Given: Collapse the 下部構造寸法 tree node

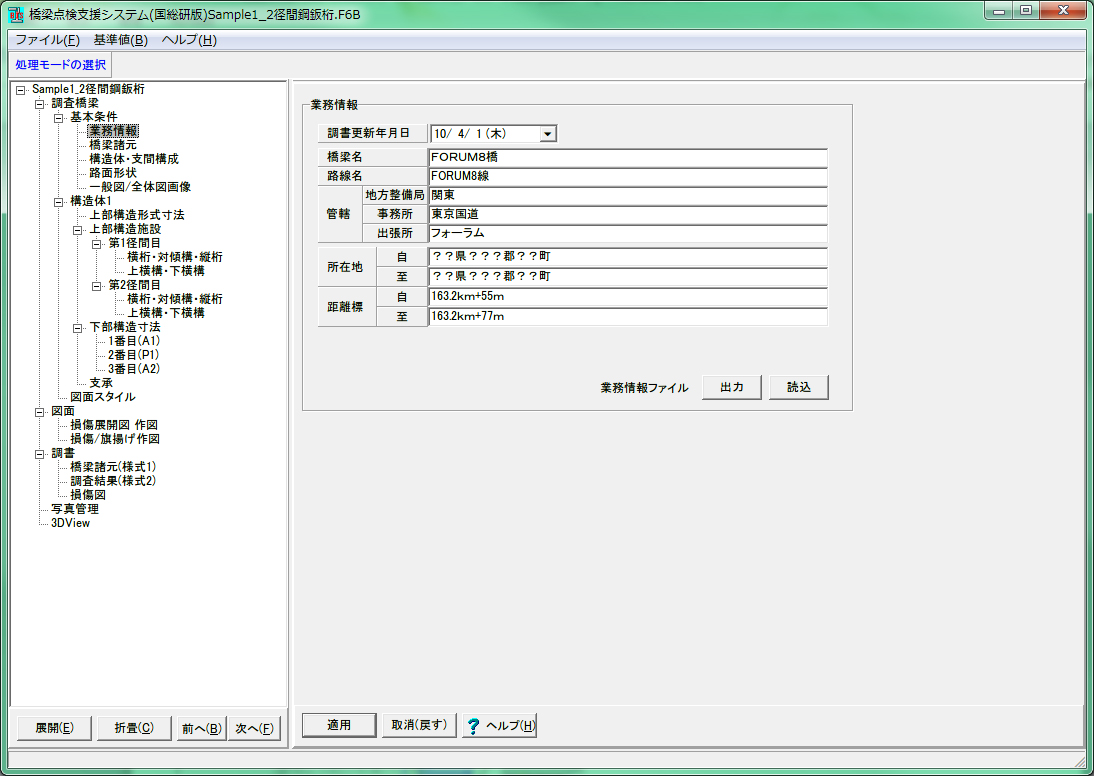Looking at the screenshot, I should pyautogui.click(x=77, y=328).
